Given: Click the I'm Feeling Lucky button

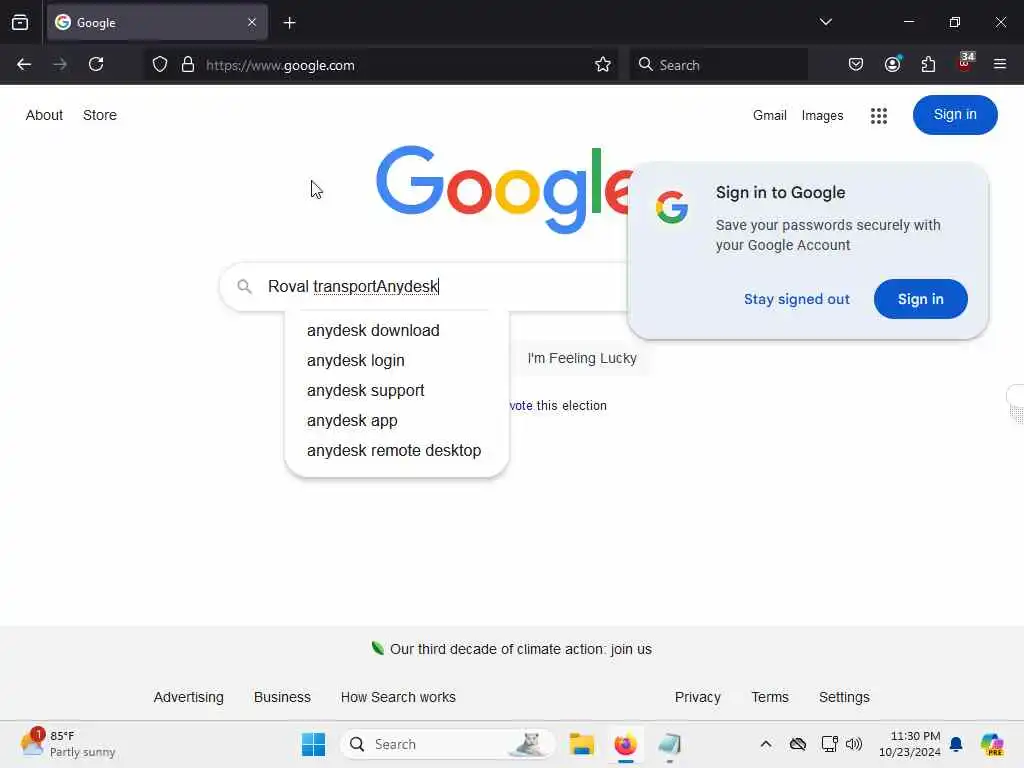Looking at the screenshot, I should [582, 359].
